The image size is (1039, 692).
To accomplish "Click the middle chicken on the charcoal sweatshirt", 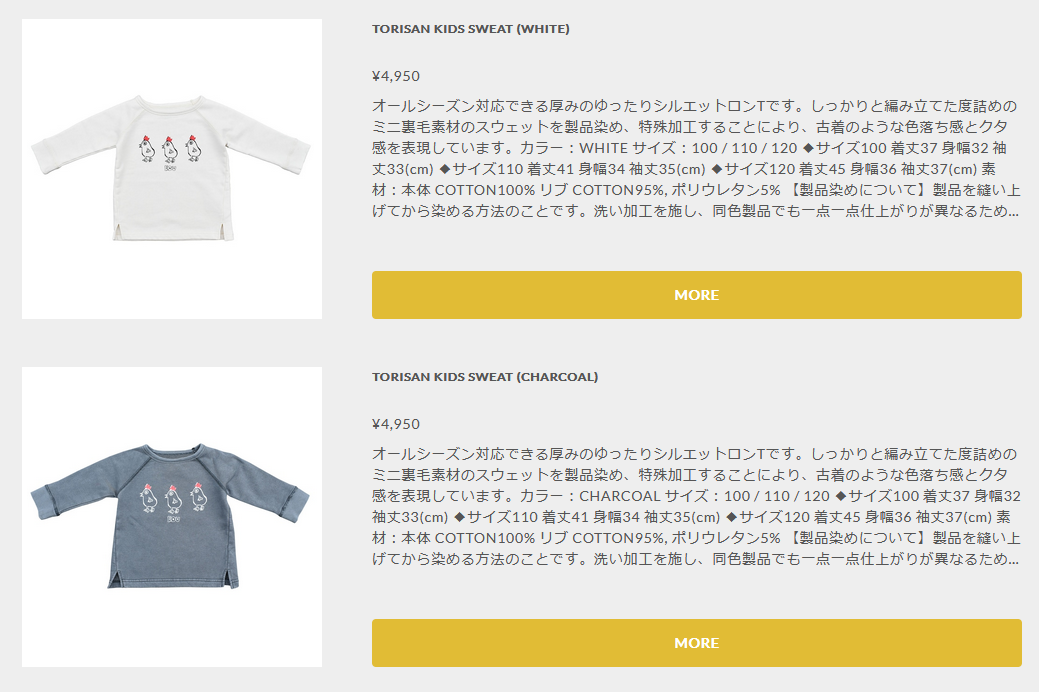I will (172, 499).
